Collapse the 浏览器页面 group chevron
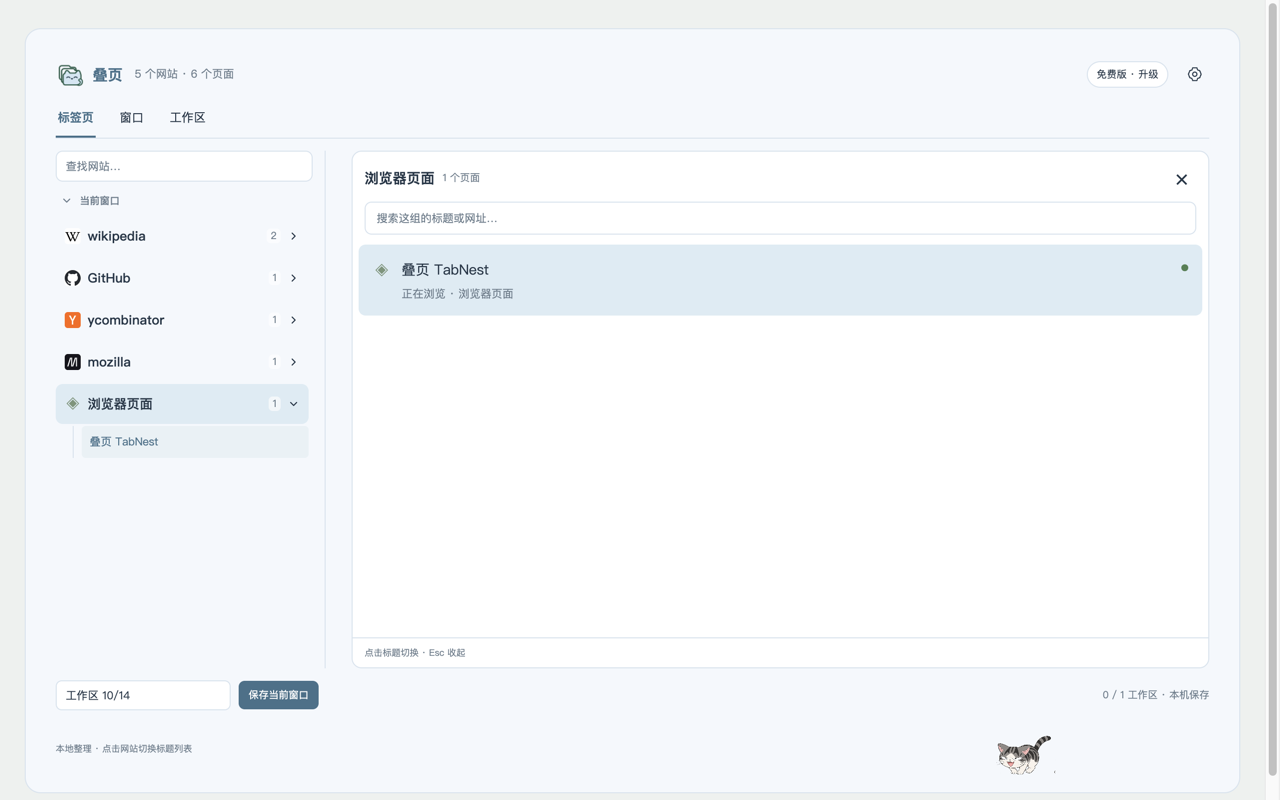 pos(293,404)
